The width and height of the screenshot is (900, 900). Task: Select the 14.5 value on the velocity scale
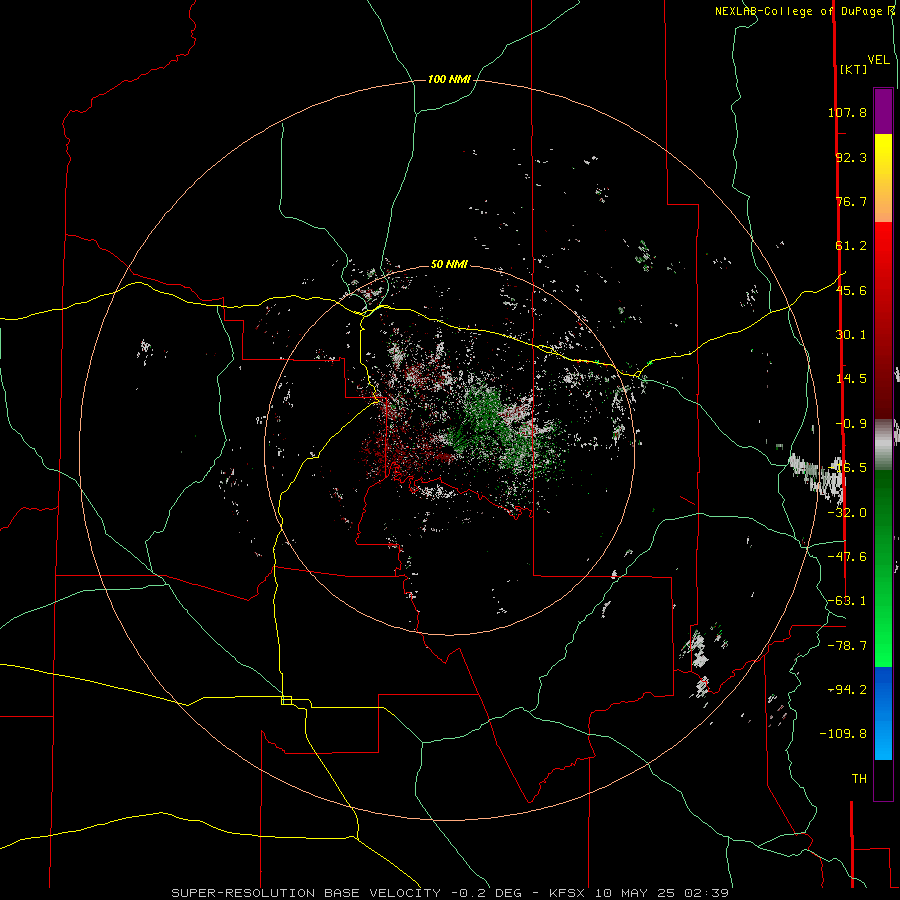coord(851,379)
